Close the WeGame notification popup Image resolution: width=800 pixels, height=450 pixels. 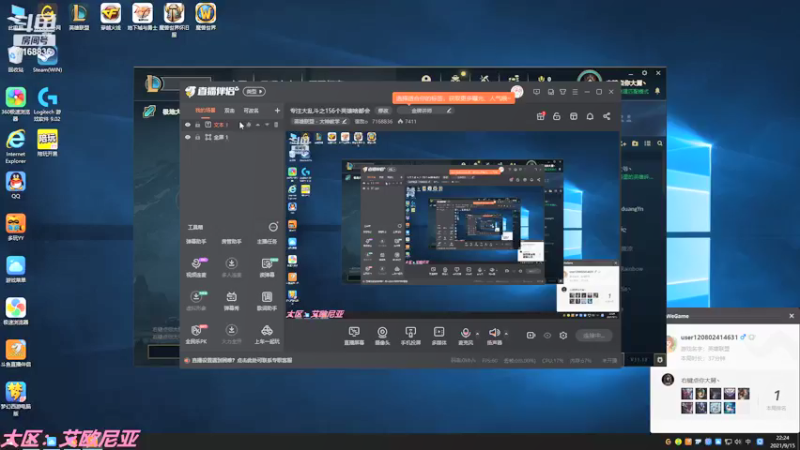pos(791,316)
